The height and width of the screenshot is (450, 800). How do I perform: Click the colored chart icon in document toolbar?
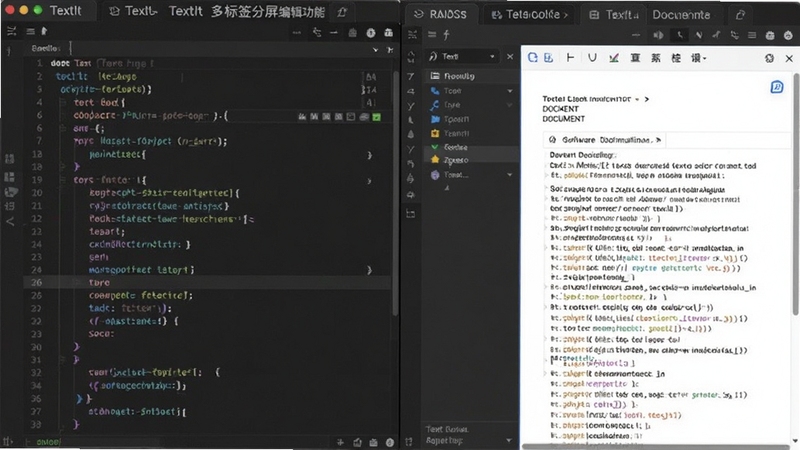click(x=614, y=58)
